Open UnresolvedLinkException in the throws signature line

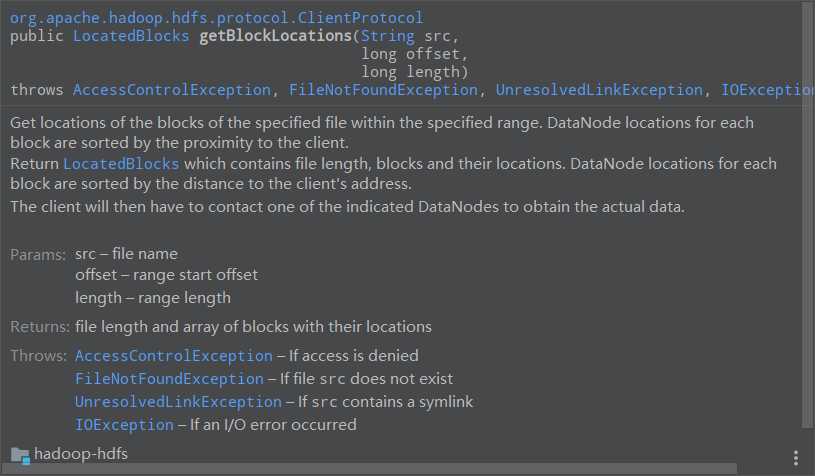(x=599, y=90)
